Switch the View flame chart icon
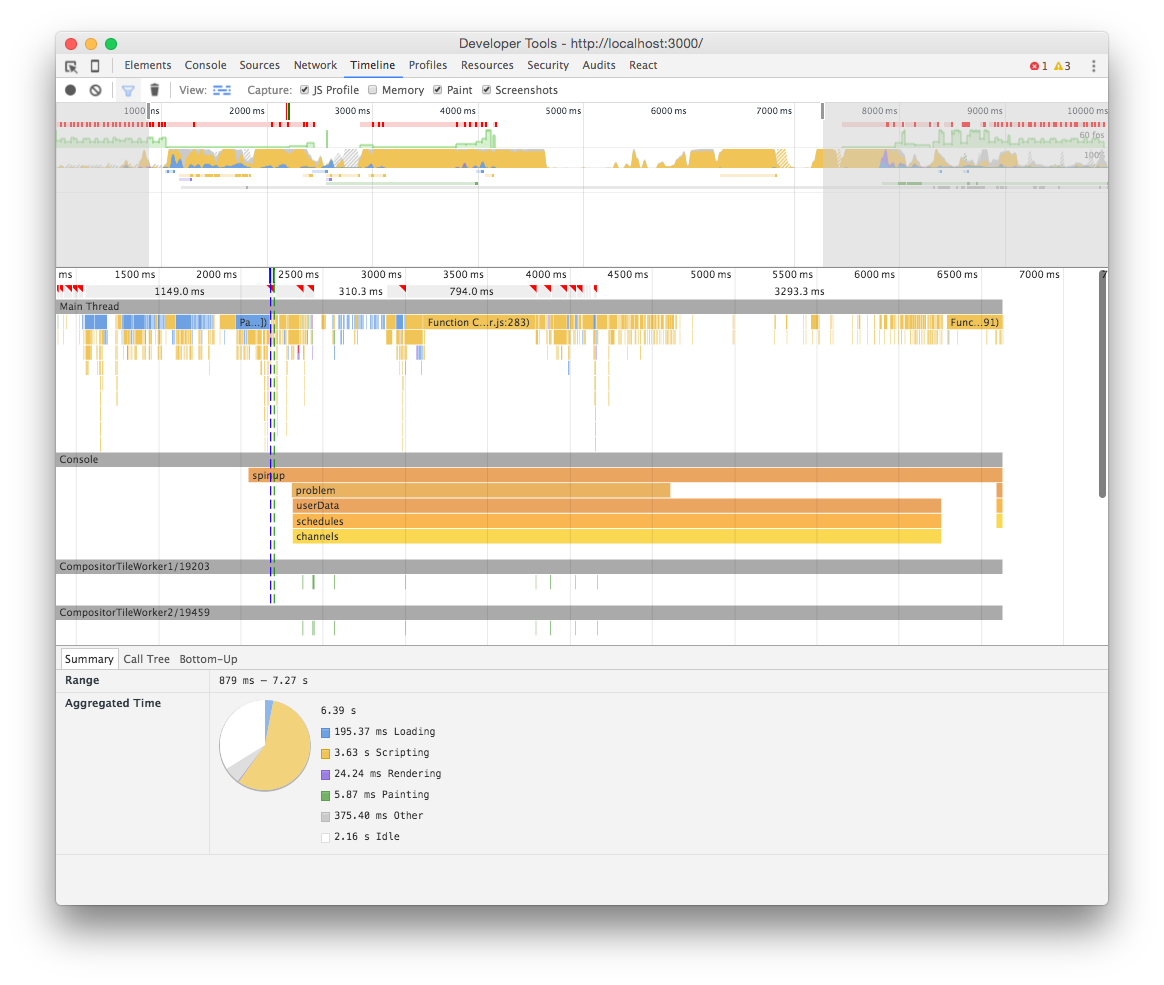 (x=222, y=90)
